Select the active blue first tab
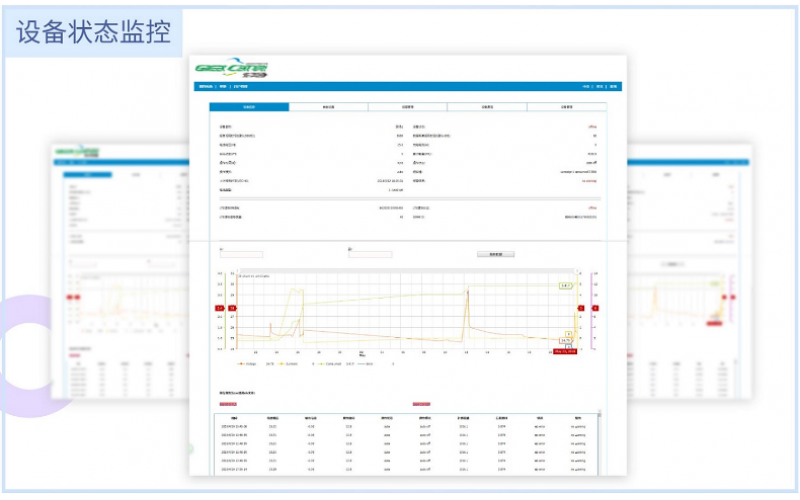 pyautogui.click(x=249, y=106)
